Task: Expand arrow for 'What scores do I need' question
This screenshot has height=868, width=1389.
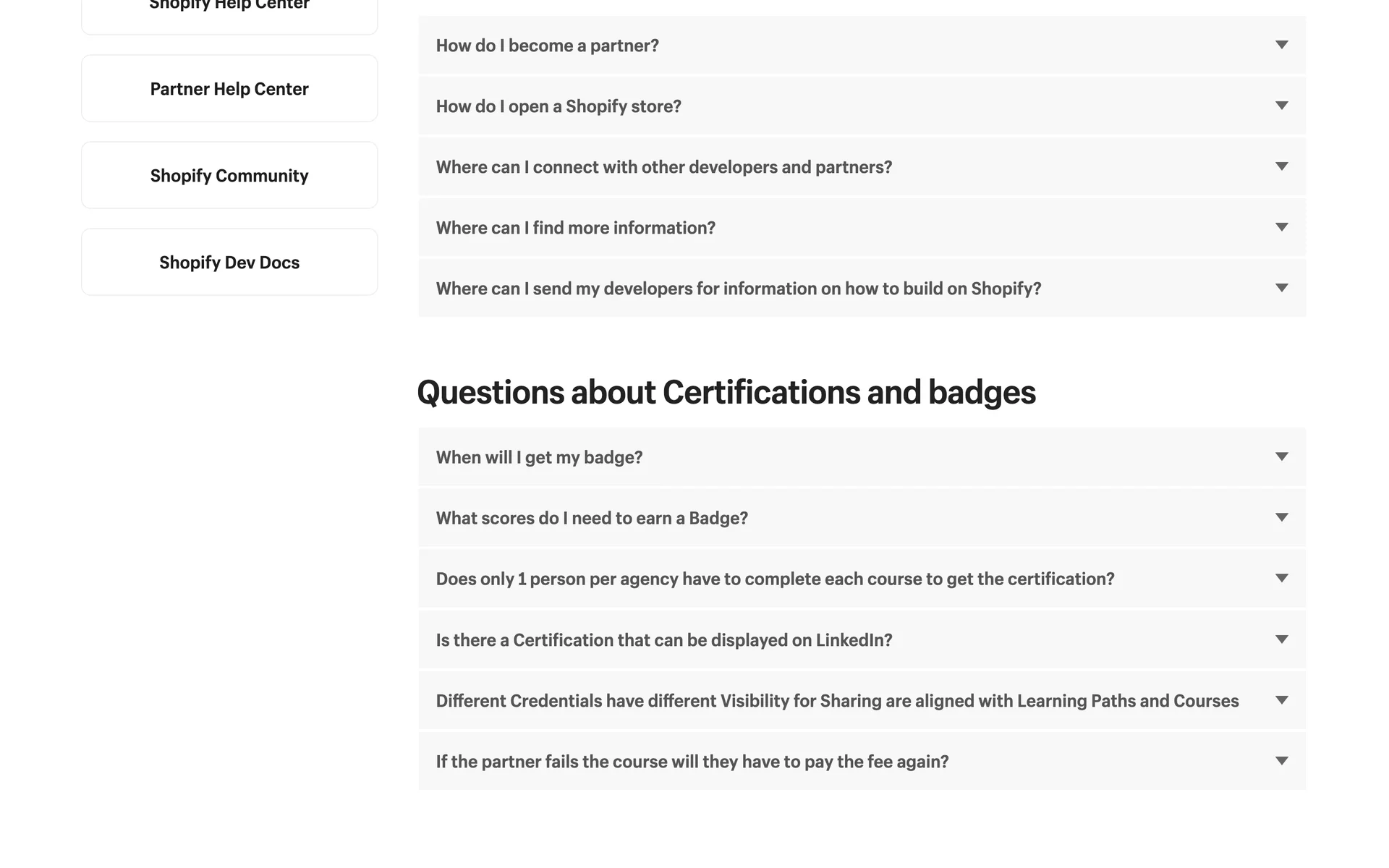Action: click(1281, 517)
